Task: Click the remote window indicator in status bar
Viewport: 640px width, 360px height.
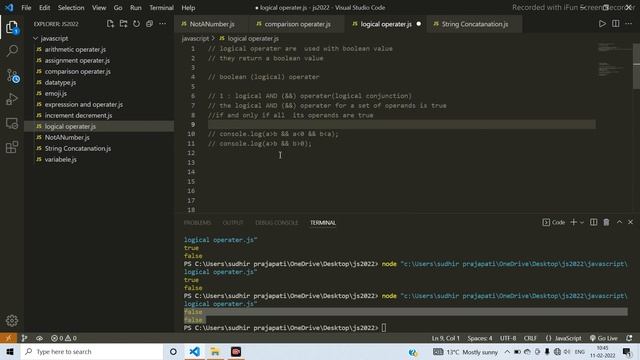Action: pyautogui.click(x=8, y=338)
